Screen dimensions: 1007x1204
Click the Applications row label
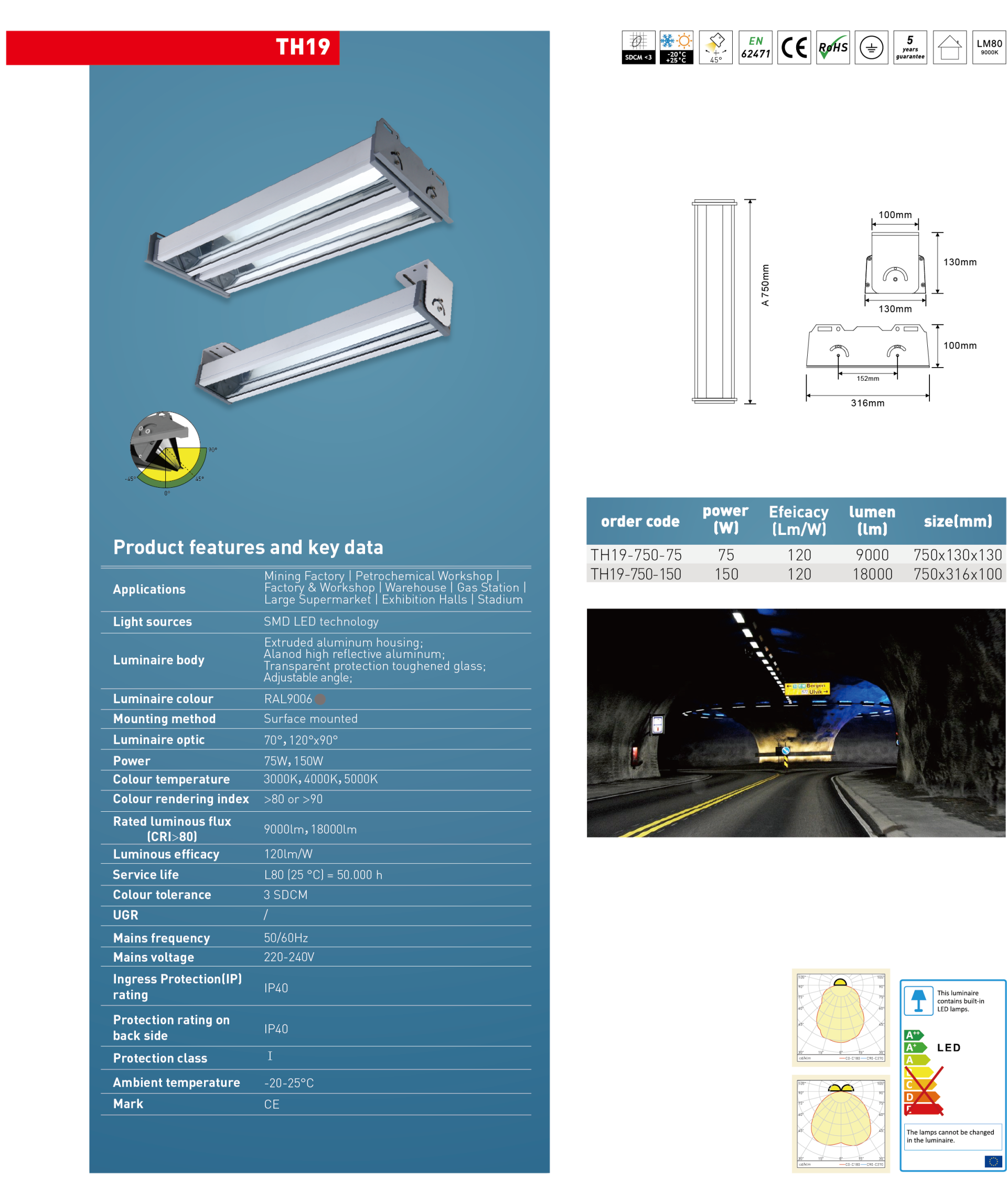point(149,589)
